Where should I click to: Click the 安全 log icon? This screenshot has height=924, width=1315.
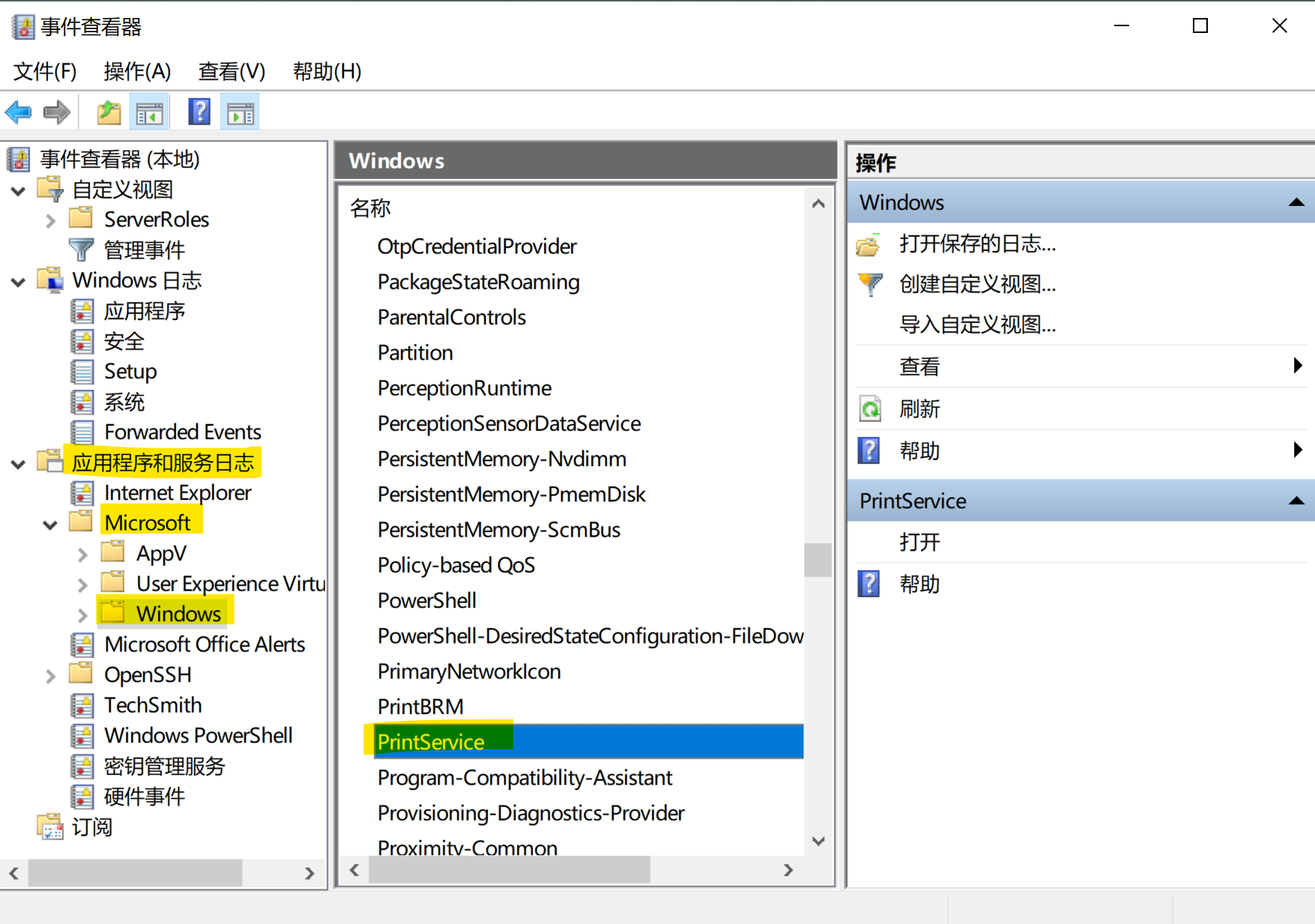tap(82, 342)
